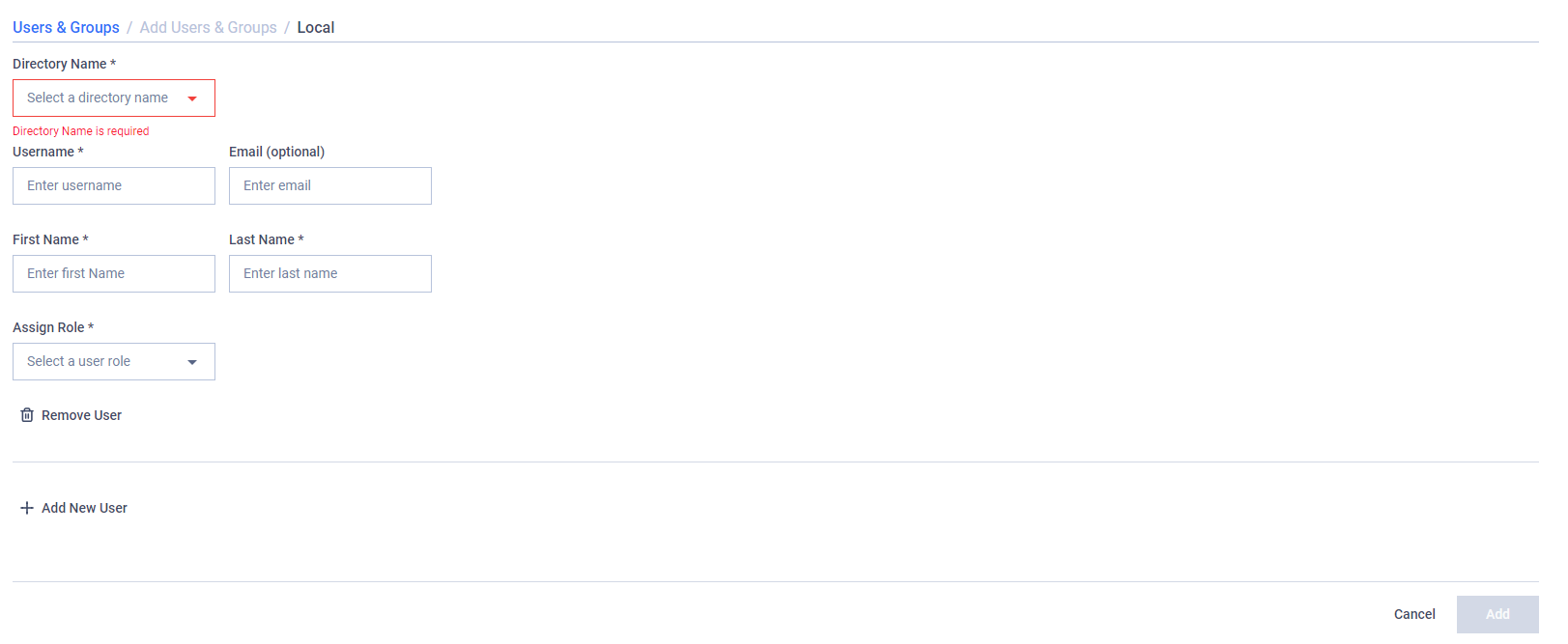Go to Users & Groups breadcrumb
The height and width of the screenshot is (644, 1568).
(x=66, y=27)
